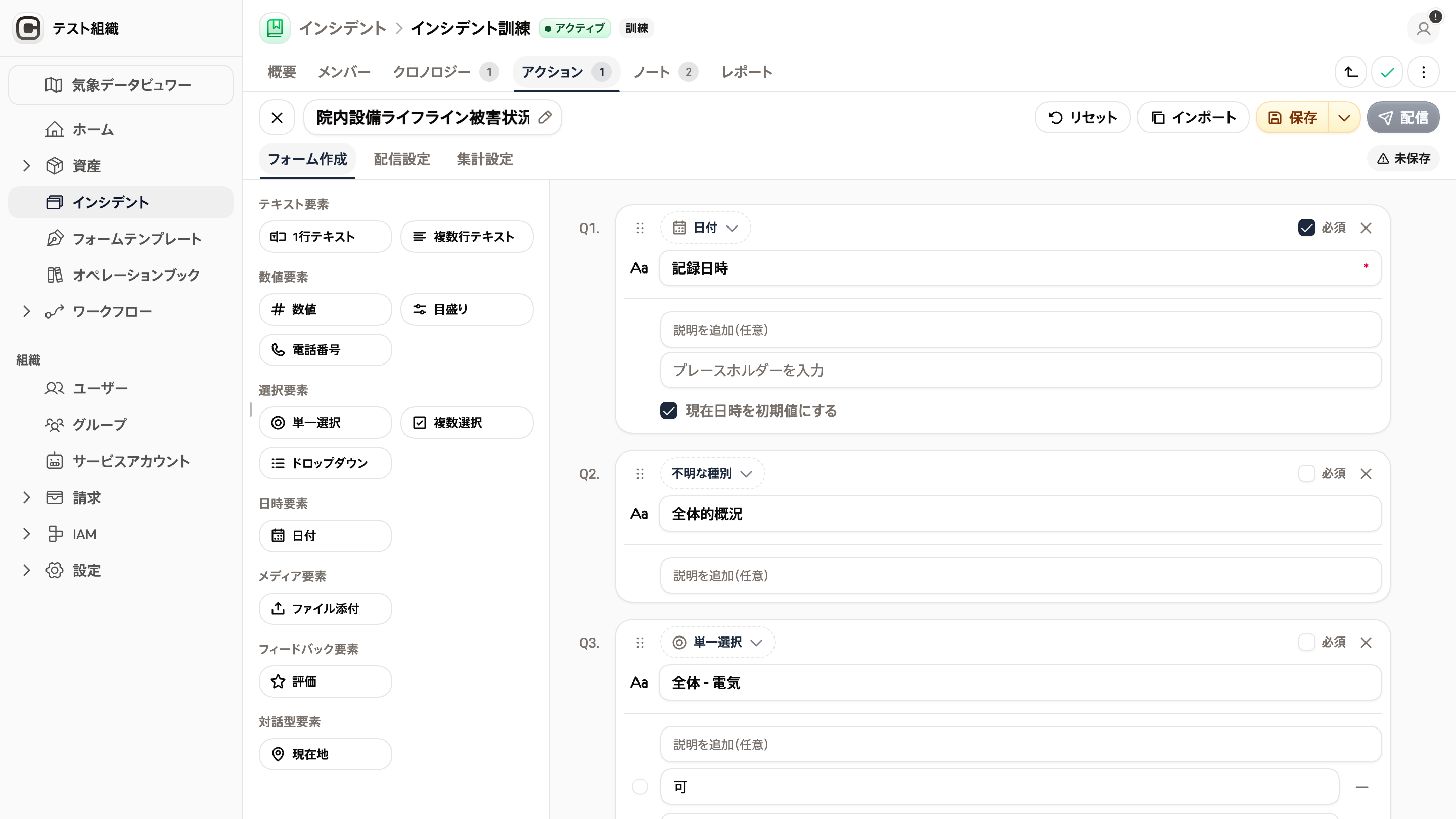This screenshot has height=819, width=1456.
Task: Add a 現在地 location element
Action: click(x=325, y=754)
